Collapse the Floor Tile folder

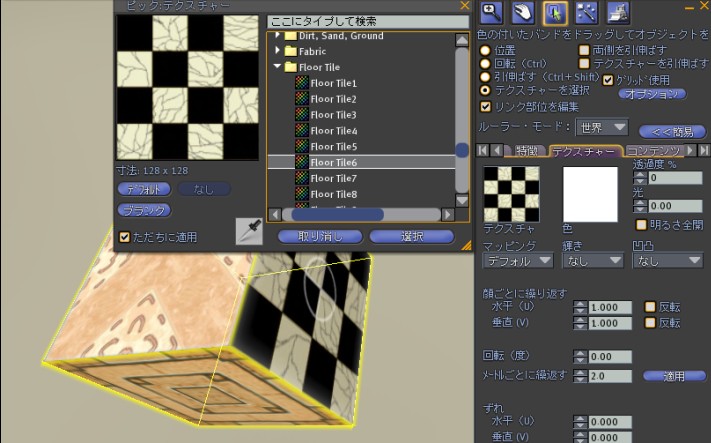tap(278, 67)
